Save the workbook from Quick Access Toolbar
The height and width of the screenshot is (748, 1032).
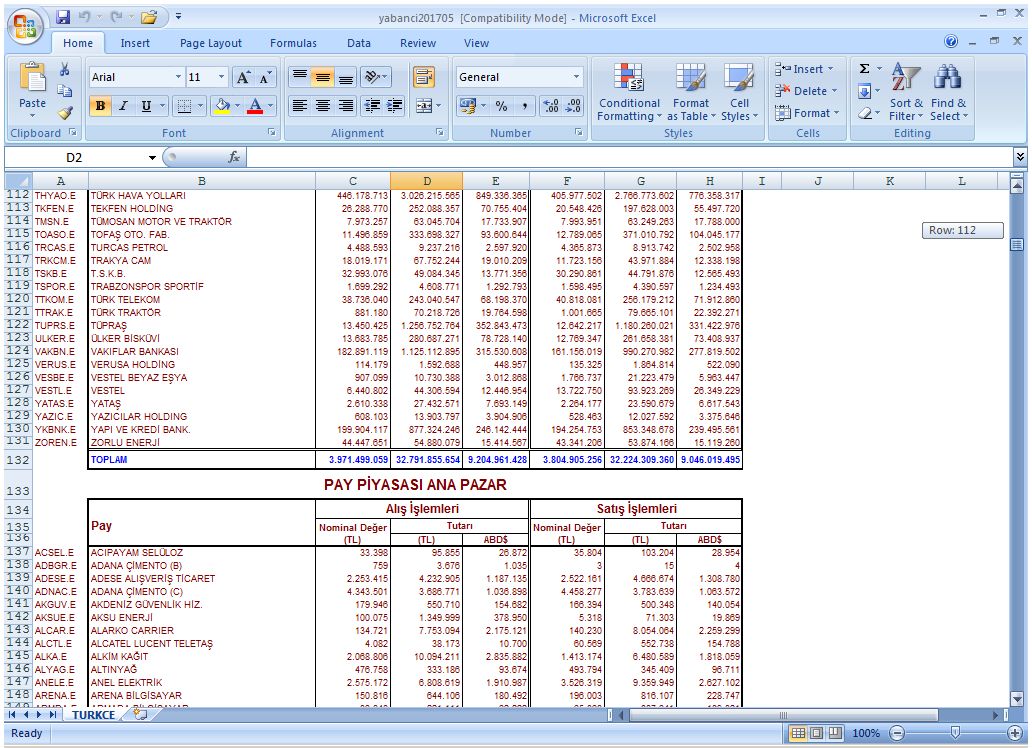point(63,17)
